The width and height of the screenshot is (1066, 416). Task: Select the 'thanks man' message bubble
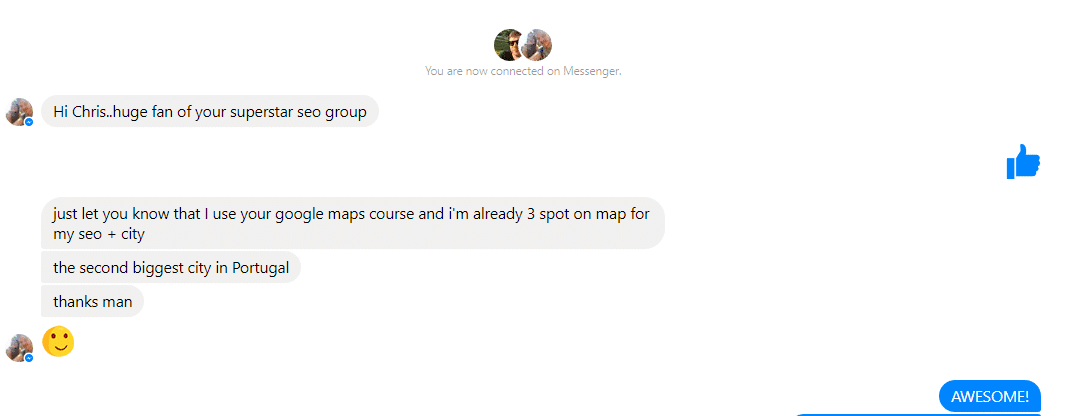pos(92,301)
